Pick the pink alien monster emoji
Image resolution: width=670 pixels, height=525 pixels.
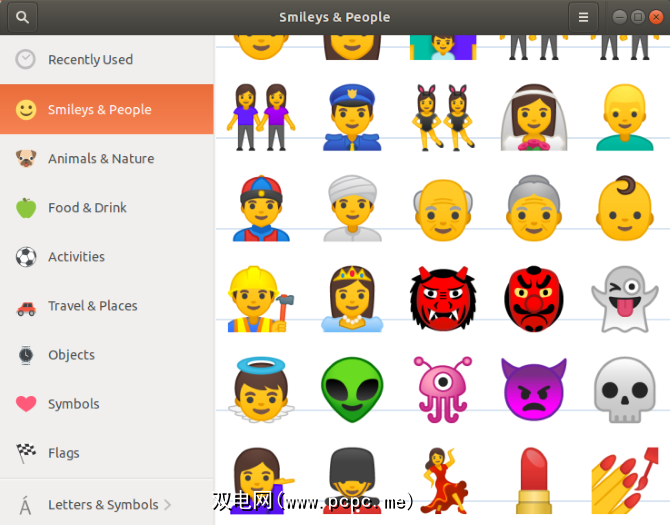[443, 390]
